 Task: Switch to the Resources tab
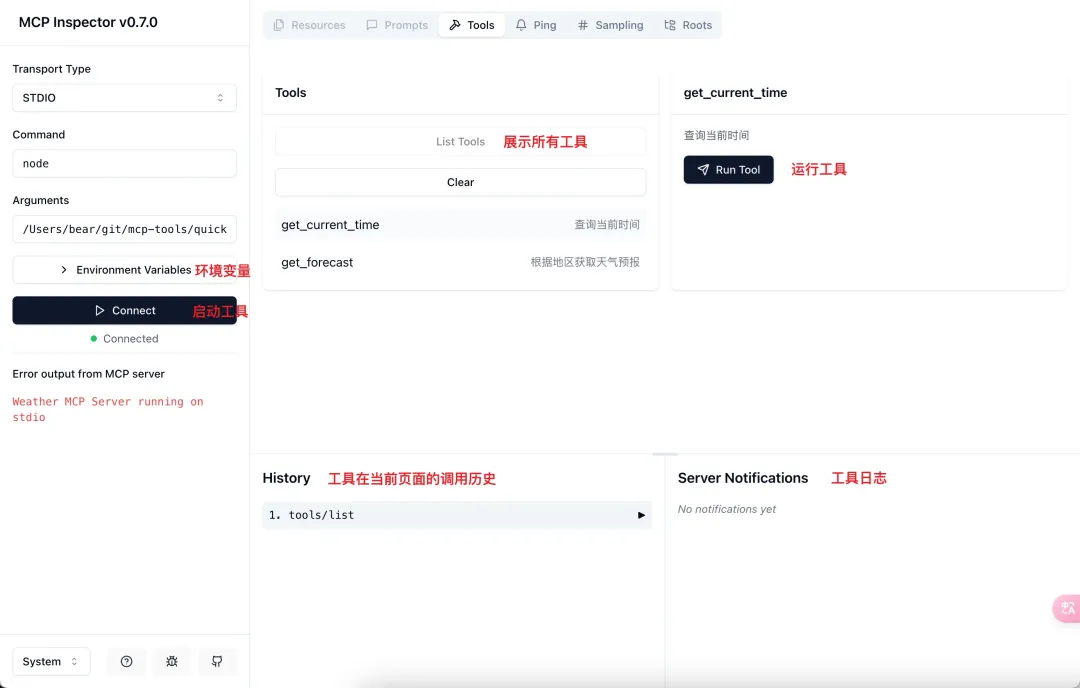(x=309, y=25)
